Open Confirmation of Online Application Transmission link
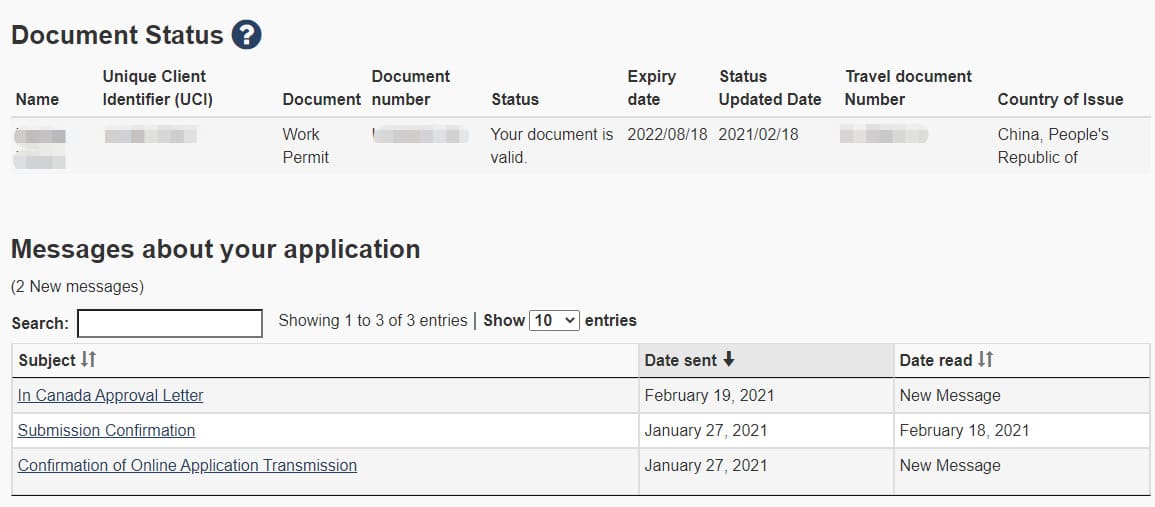The width and height of the screenshot is (1155, 507). click(x=187, y=465)
